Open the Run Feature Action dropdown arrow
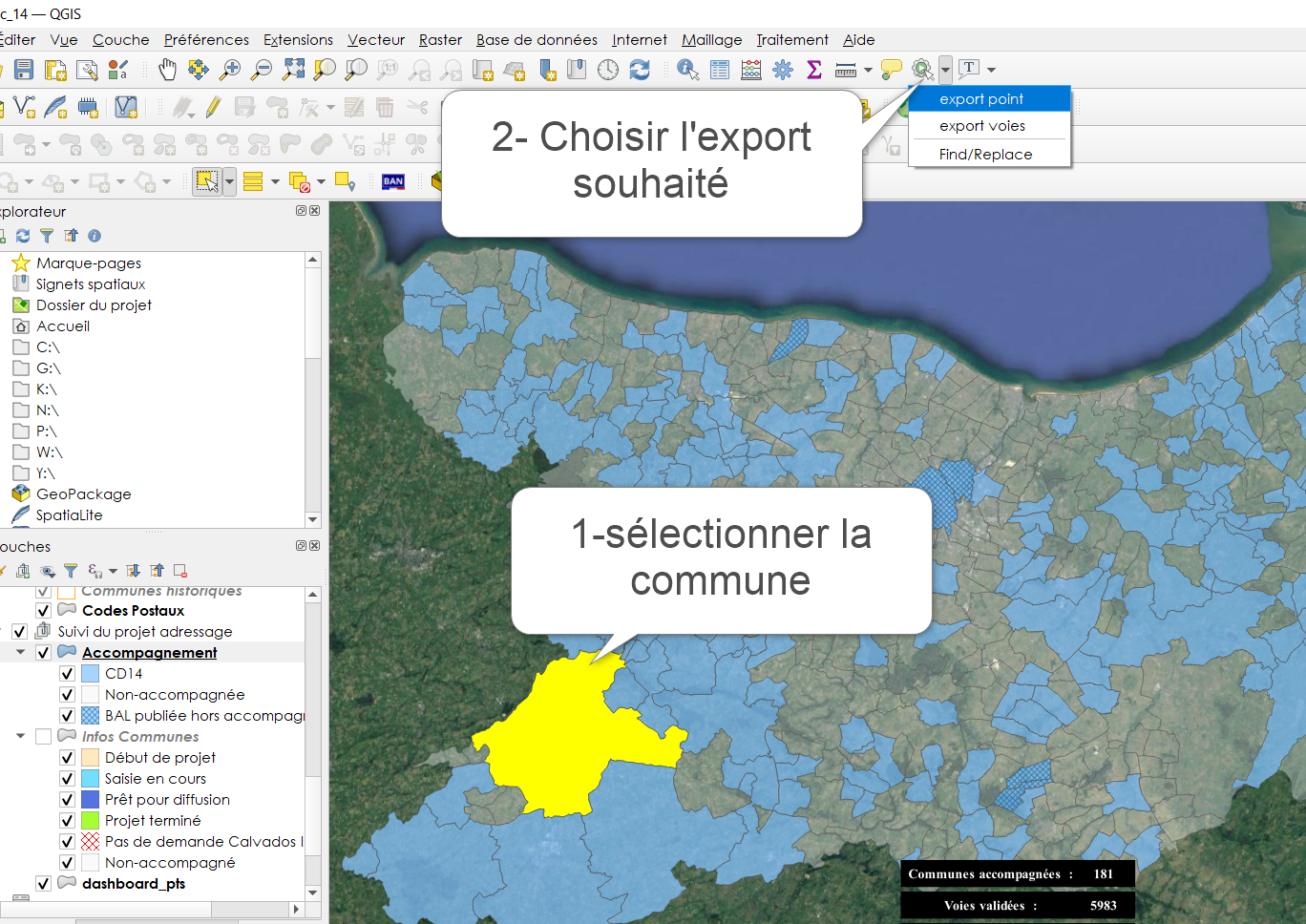The height and width of the screenshot is (924, 1306). (x=945, y=70)
